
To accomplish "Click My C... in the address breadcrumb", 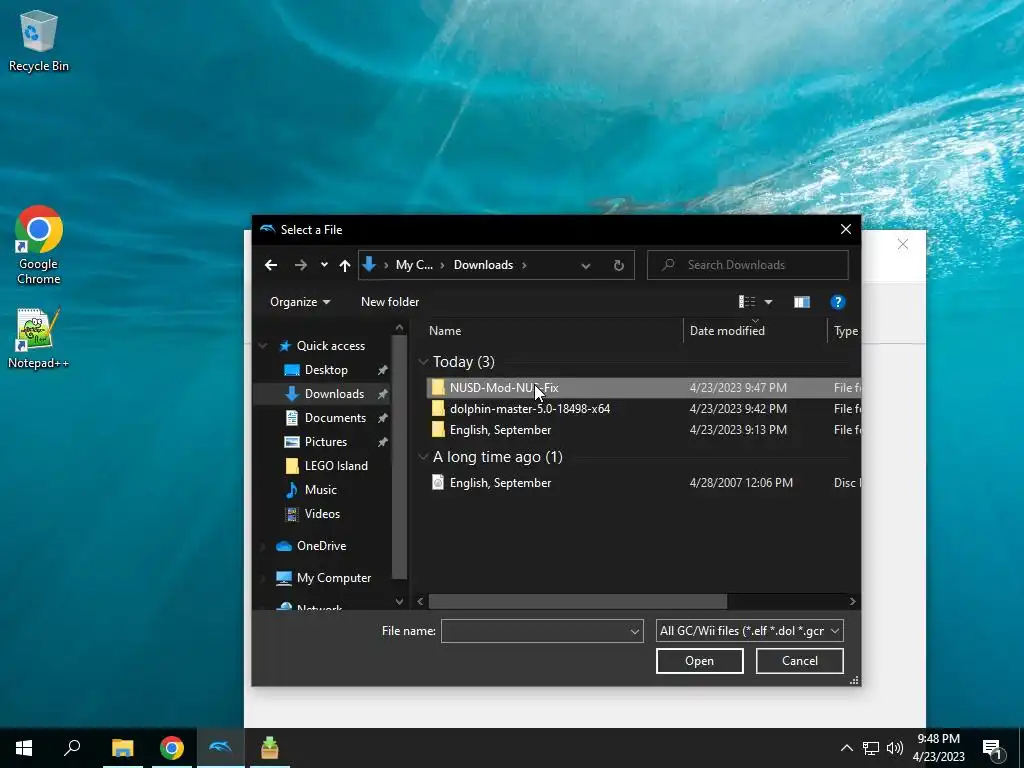I will coord(414,265).
